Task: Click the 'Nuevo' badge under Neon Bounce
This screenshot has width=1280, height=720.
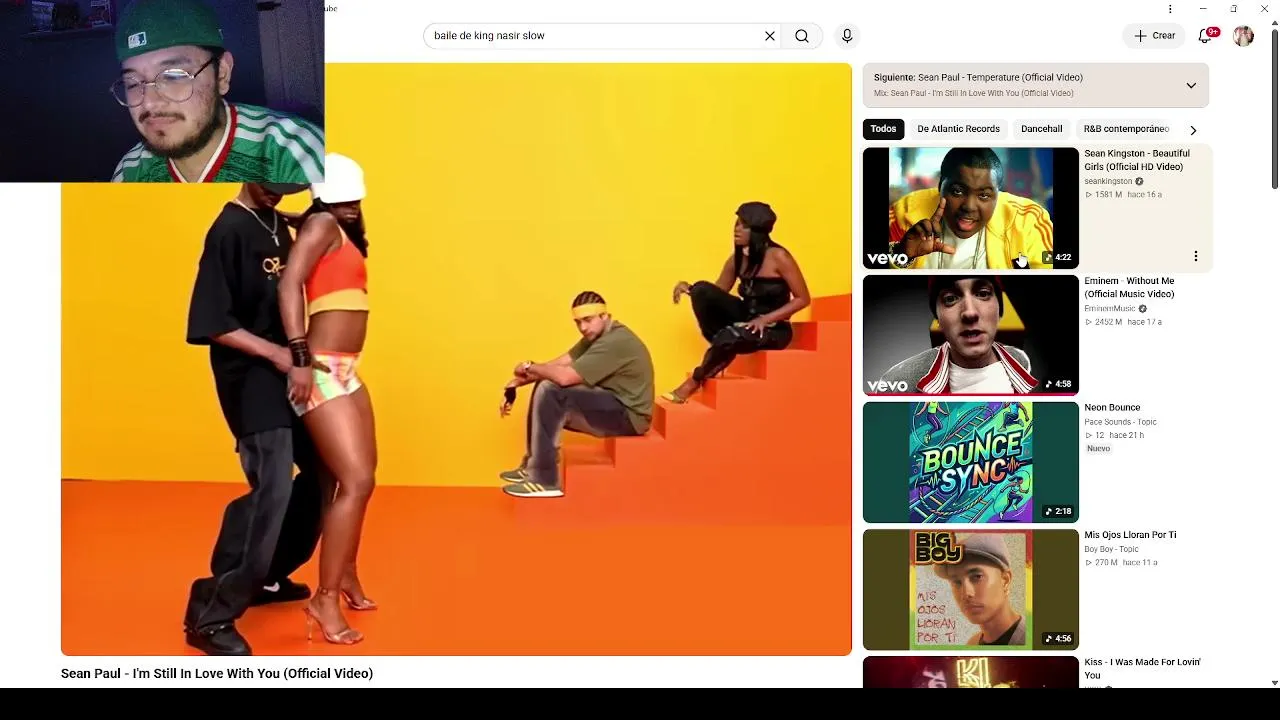Action: [1098, 449]
